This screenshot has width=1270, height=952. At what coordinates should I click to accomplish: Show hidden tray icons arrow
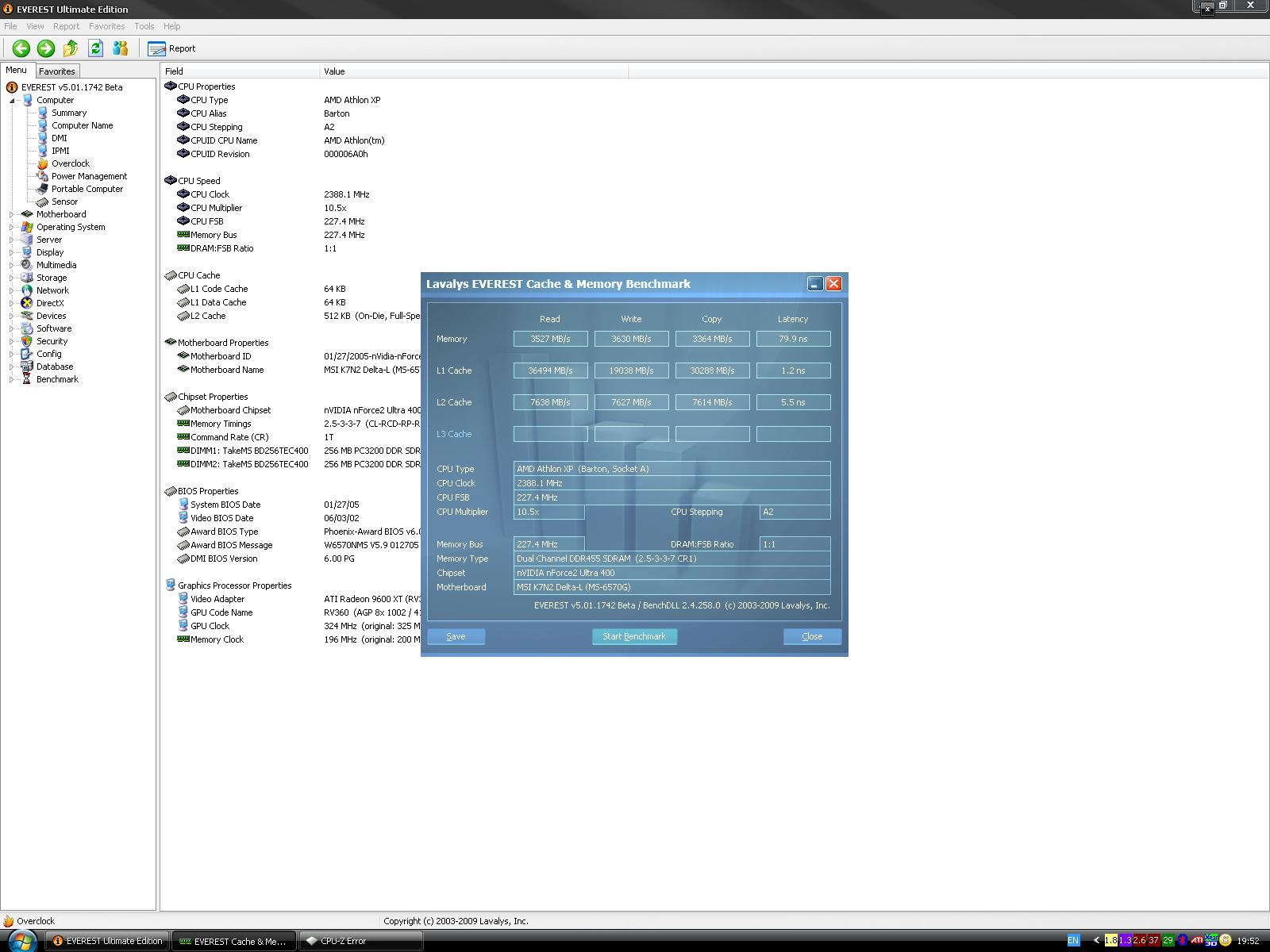pyautogui.click(x=1096, y=941)
